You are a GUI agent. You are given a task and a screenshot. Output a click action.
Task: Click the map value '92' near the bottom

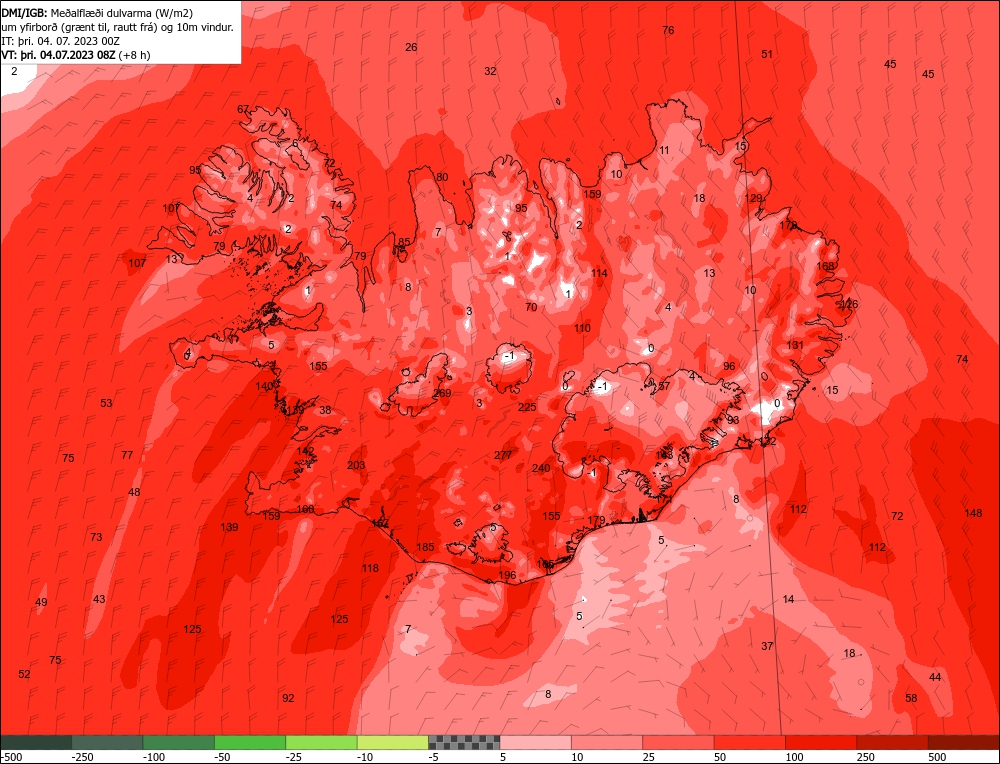288,698
